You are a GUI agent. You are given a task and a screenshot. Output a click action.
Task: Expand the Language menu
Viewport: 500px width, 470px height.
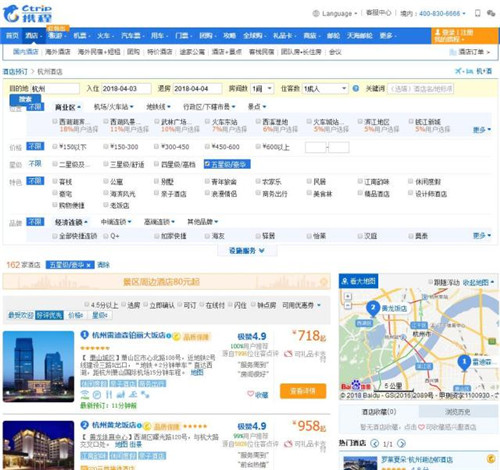click(335, 13)
